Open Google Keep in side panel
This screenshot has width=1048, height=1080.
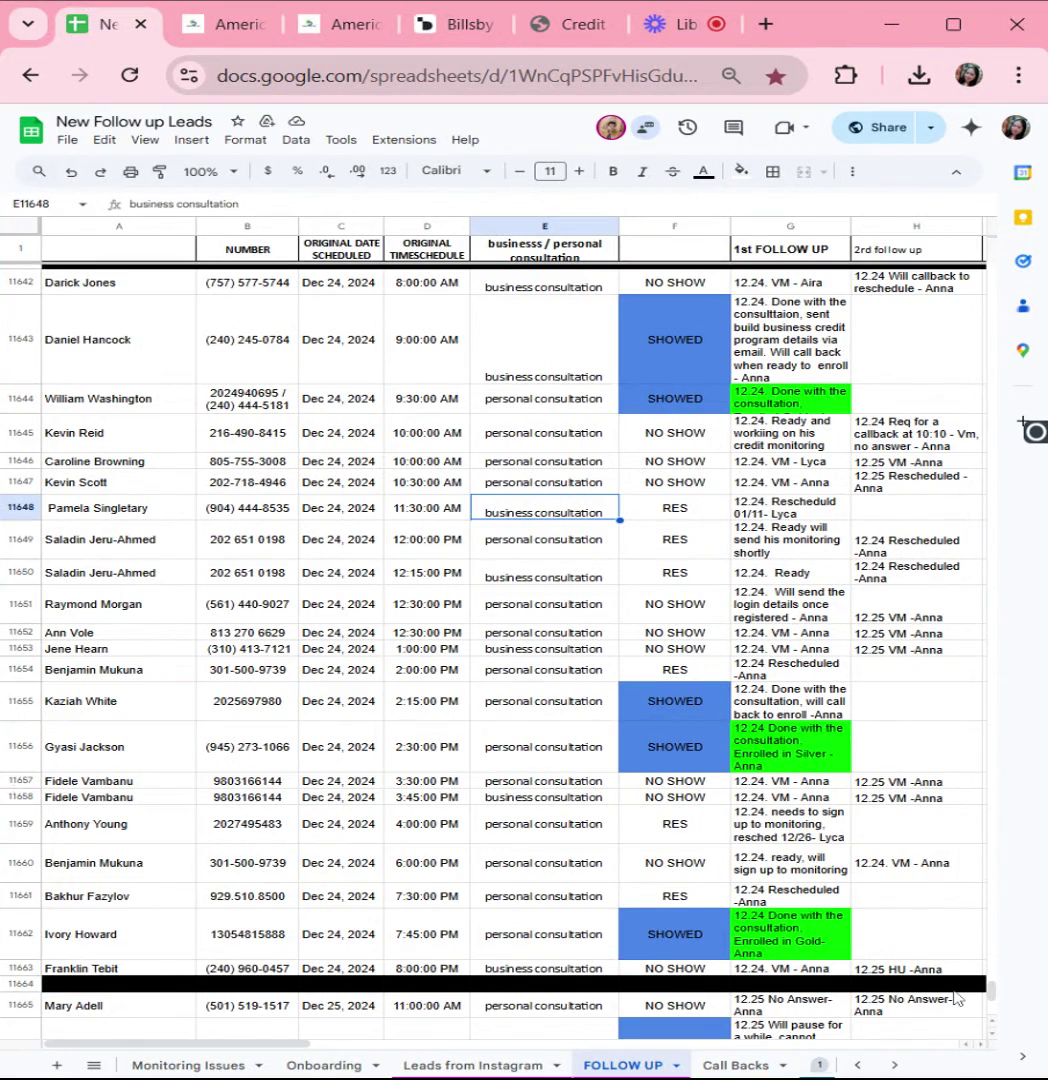pos(1023,218)
